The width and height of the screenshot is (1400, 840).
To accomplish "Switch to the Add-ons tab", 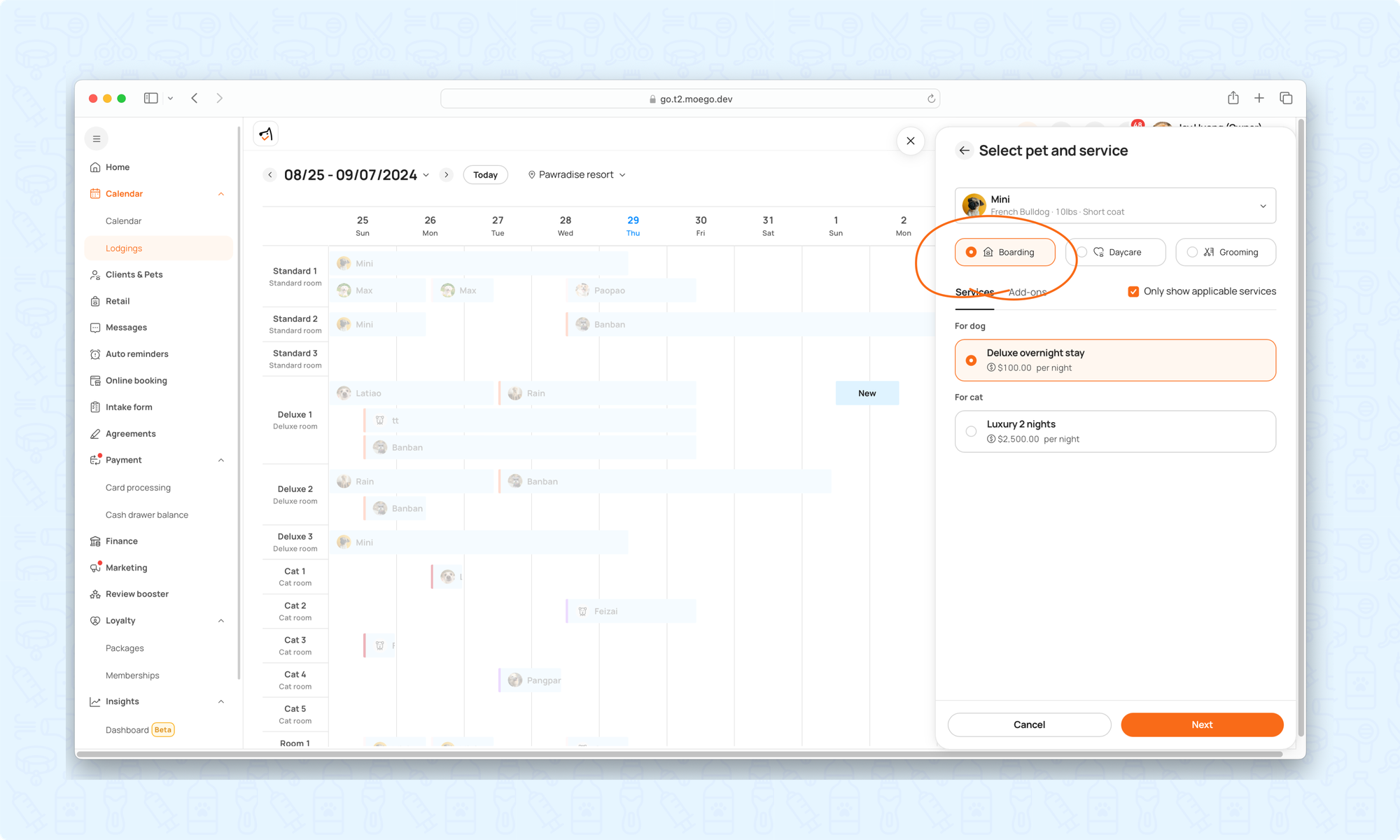I will (1027, 293).
